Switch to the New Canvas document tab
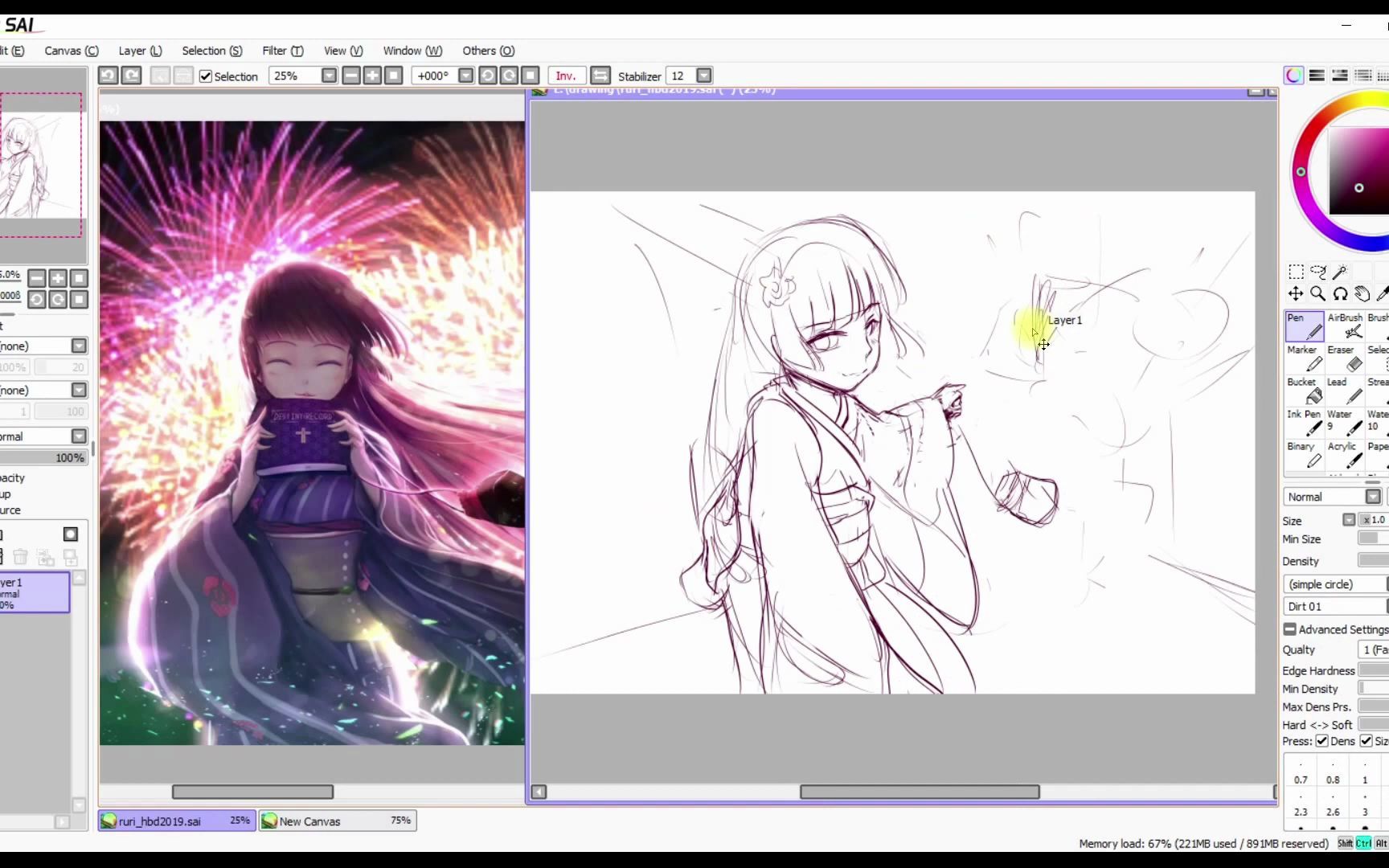 (x=338, y=821)
